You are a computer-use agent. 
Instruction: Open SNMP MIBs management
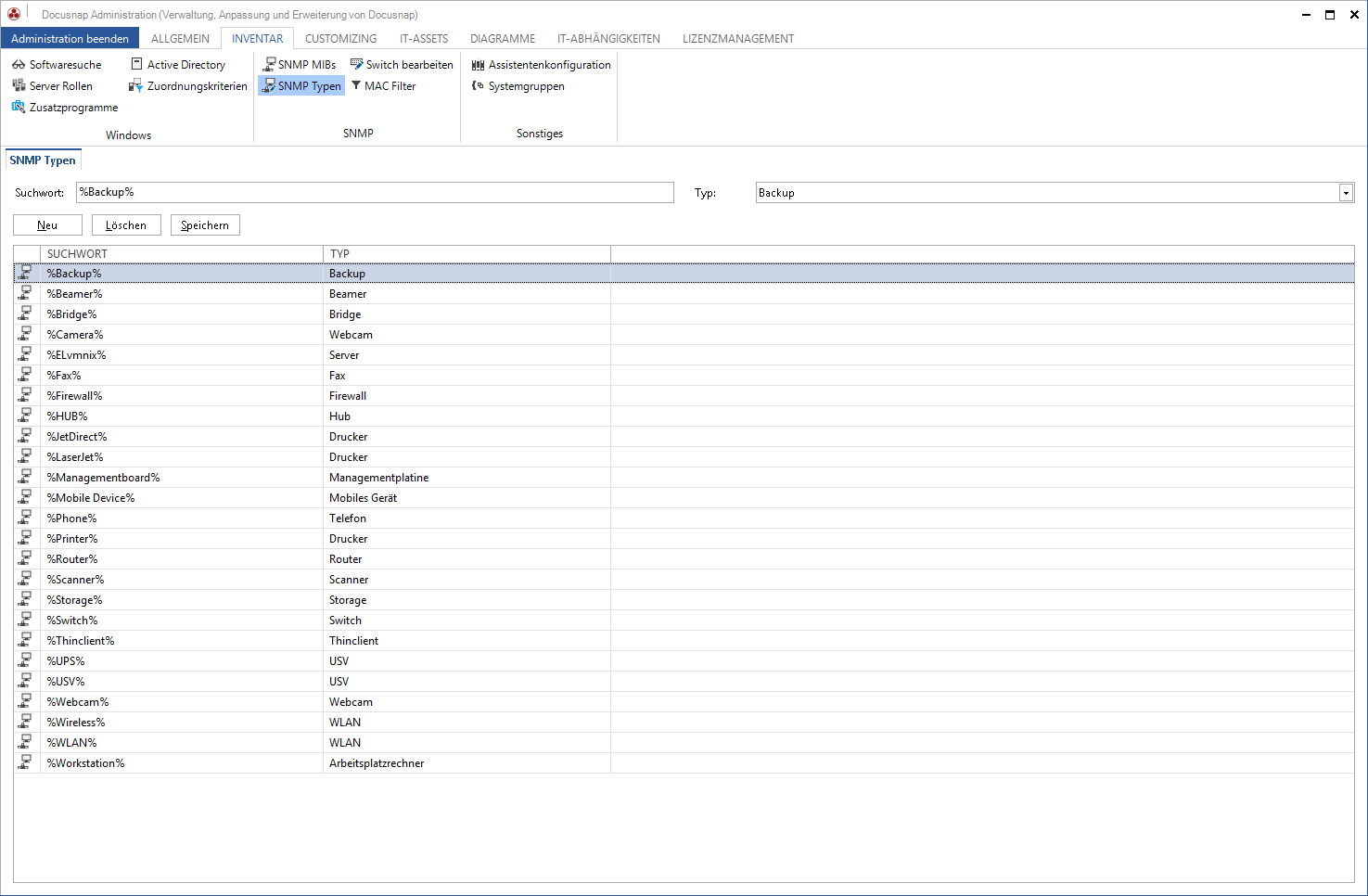click(x=299, y=65)
